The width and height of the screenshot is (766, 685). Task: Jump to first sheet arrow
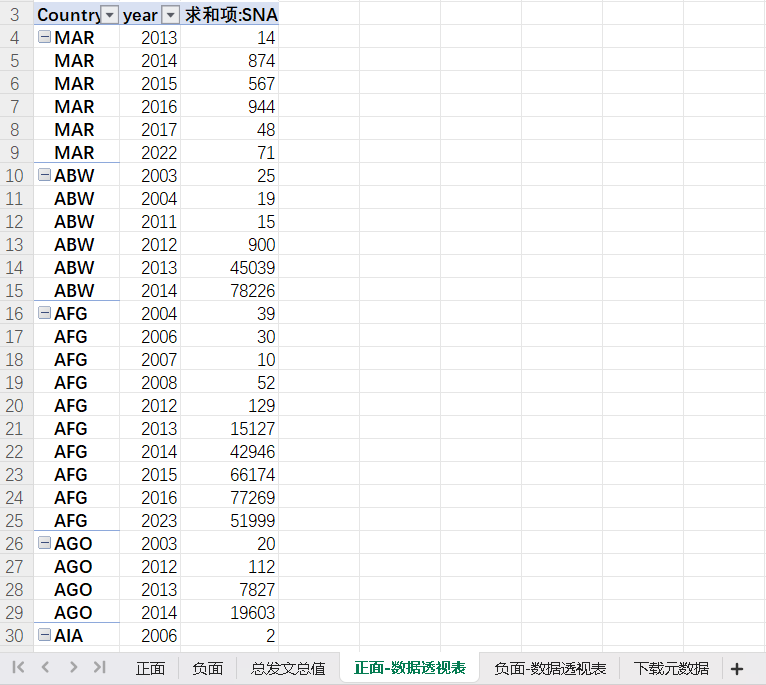point(18,667)
